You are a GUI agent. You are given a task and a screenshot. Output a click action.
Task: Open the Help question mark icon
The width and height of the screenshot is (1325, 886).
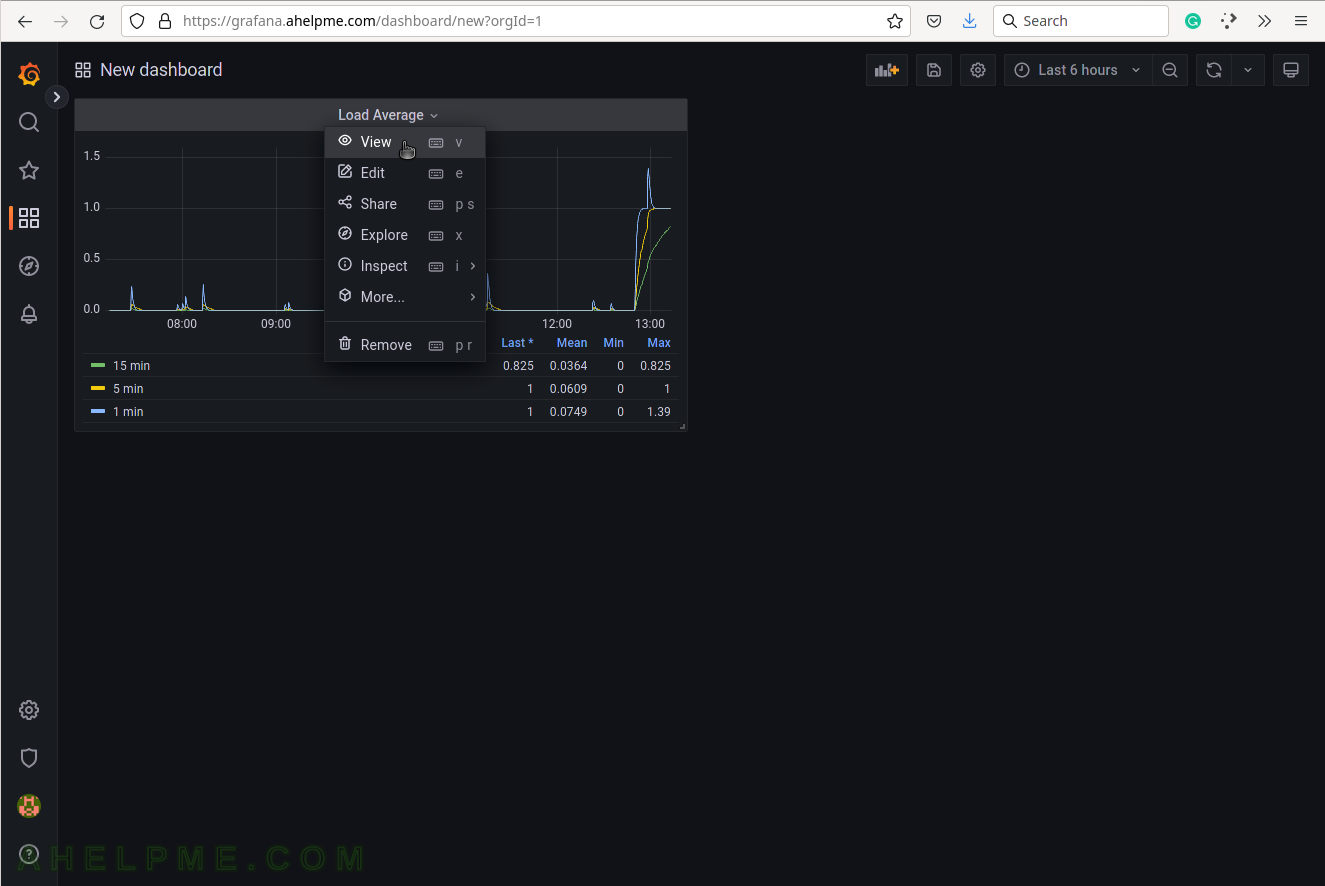29,854
